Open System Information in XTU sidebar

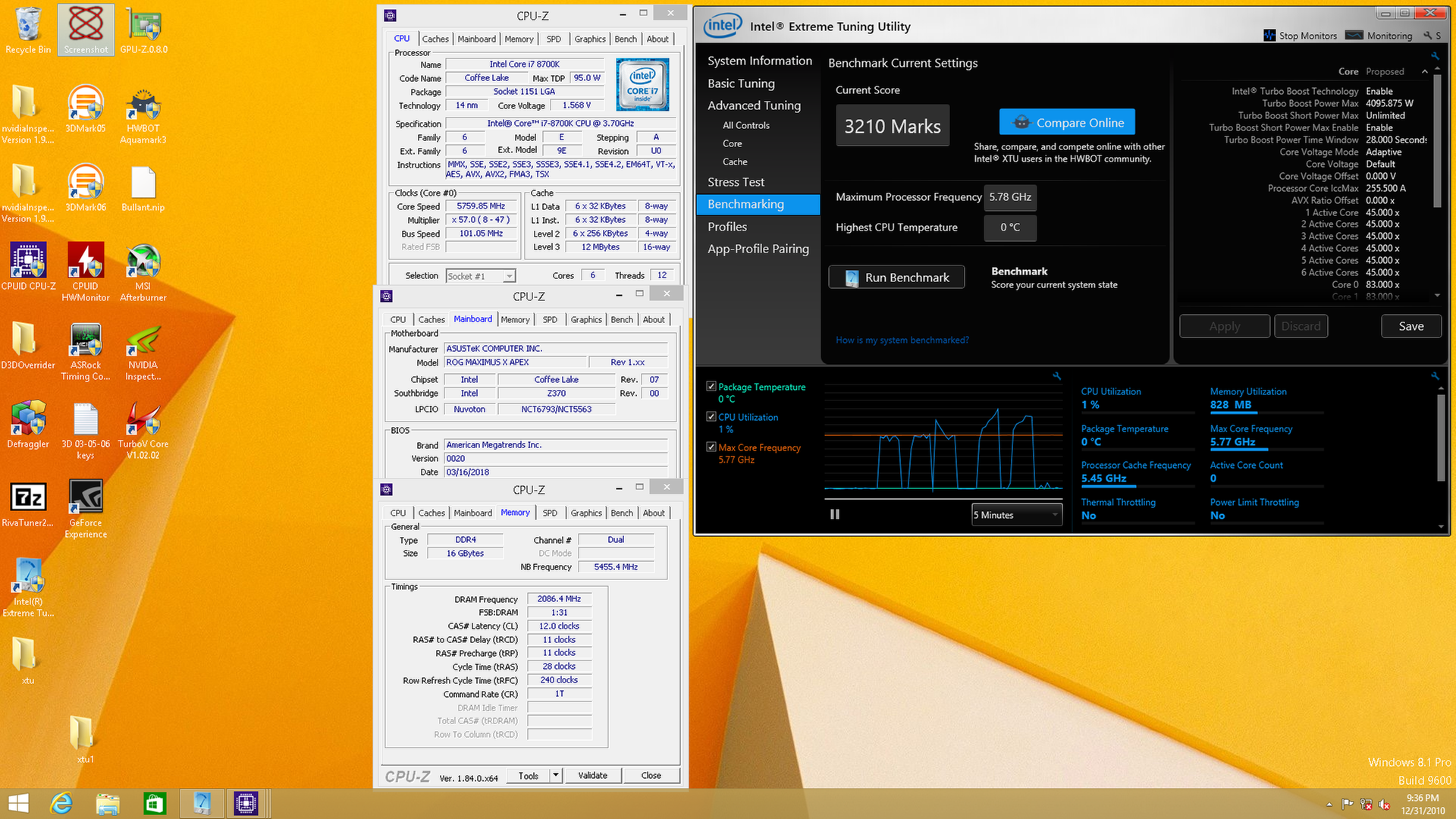(759, 61)
